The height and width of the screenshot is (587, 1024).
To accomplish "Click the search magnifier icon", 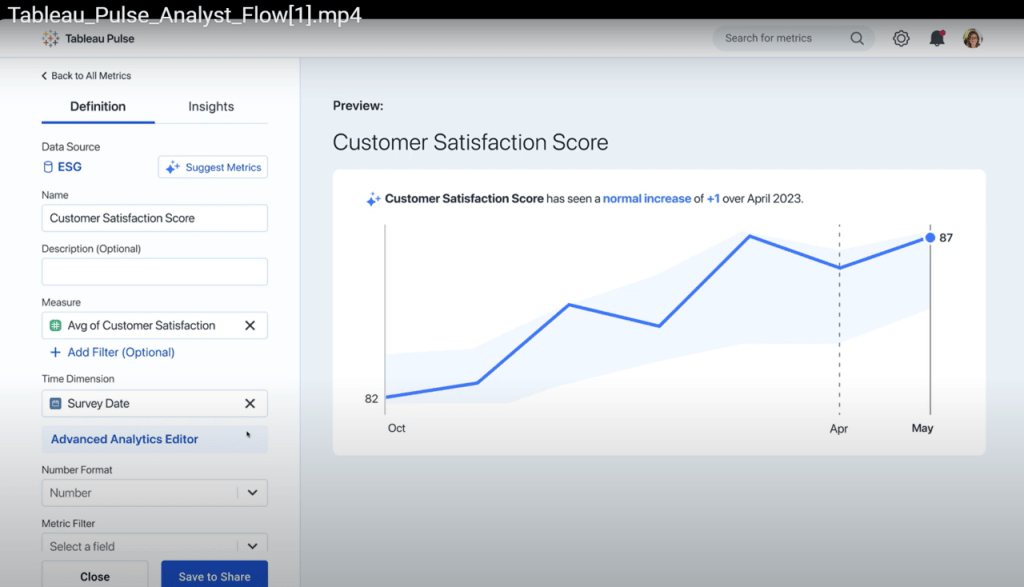I will (857, 38).
